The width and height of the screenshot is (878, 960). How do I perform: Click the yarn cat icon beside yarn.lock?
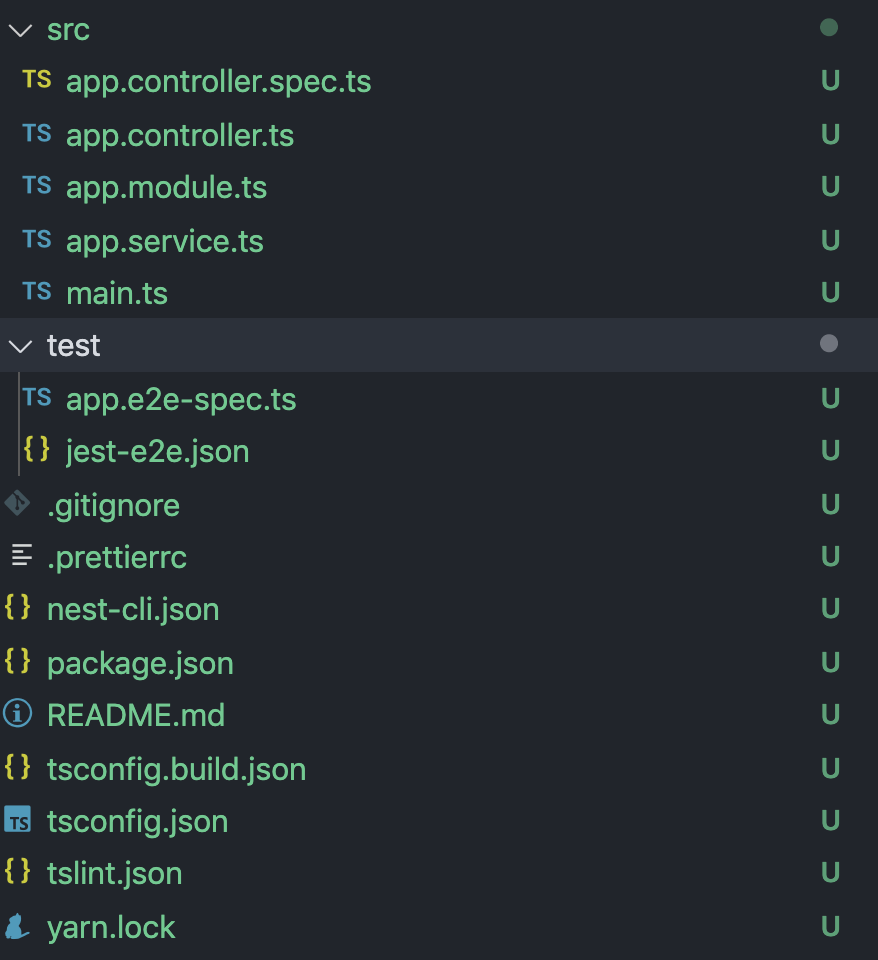[x=17, y=927]
